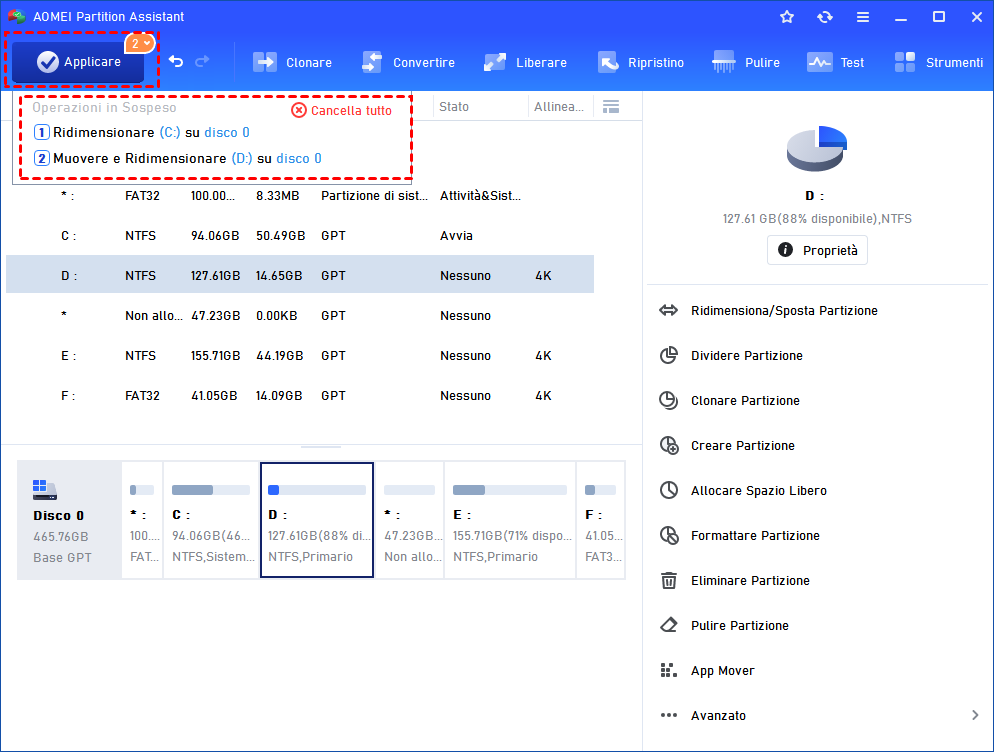The width and height of the screenshot is (994, 752).
Task: Open the Clonare menu
Action: pos(292,62)
